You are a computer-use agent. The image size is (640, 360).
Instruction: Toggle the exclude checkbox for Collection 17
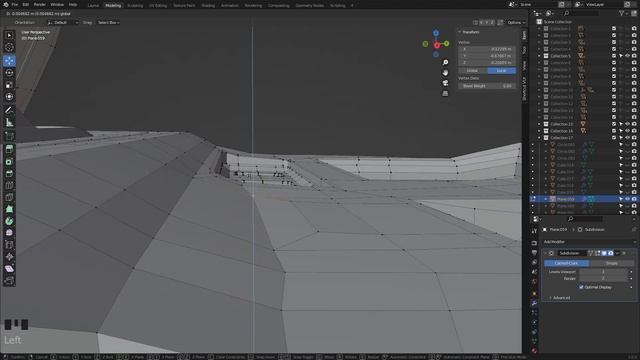coord(614,138)
